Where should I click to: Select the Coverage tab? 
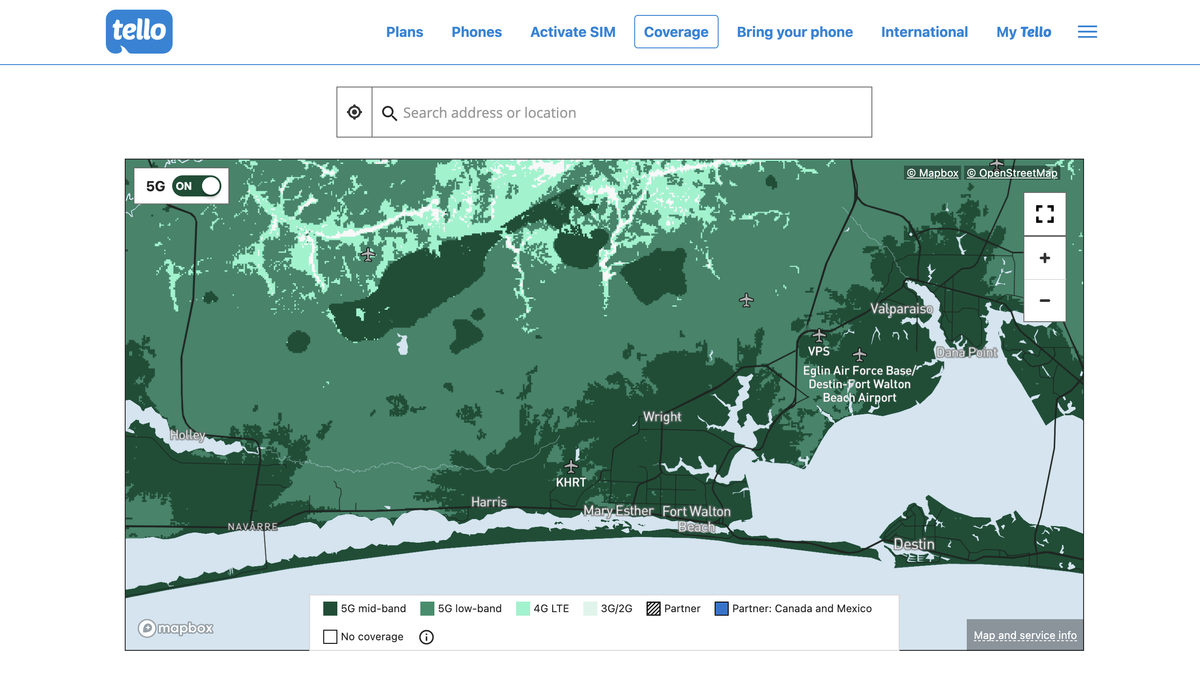(x=676, y=32)
